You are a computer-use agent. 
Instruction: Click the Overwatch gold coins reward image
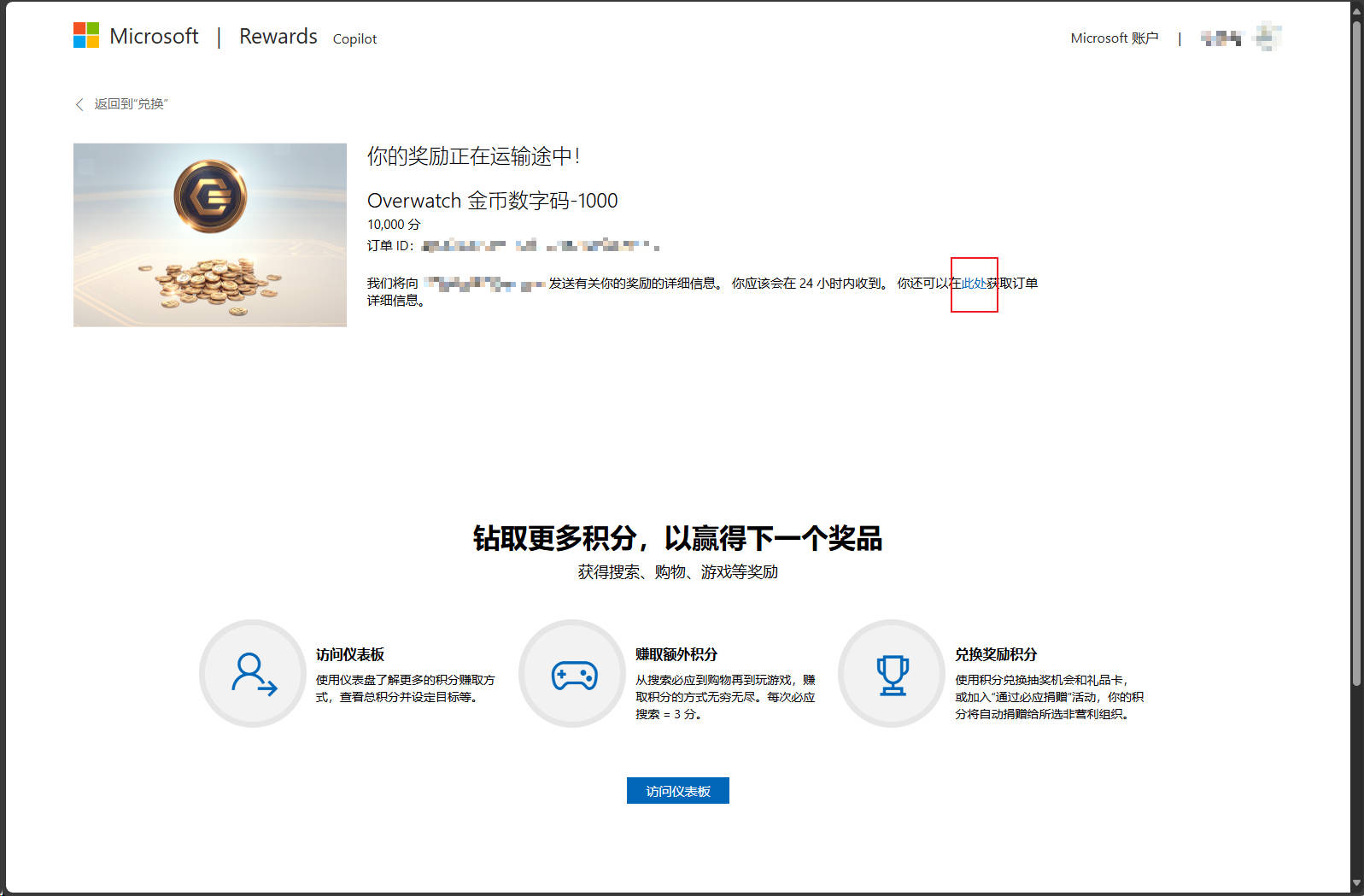[x=210, y=235]
